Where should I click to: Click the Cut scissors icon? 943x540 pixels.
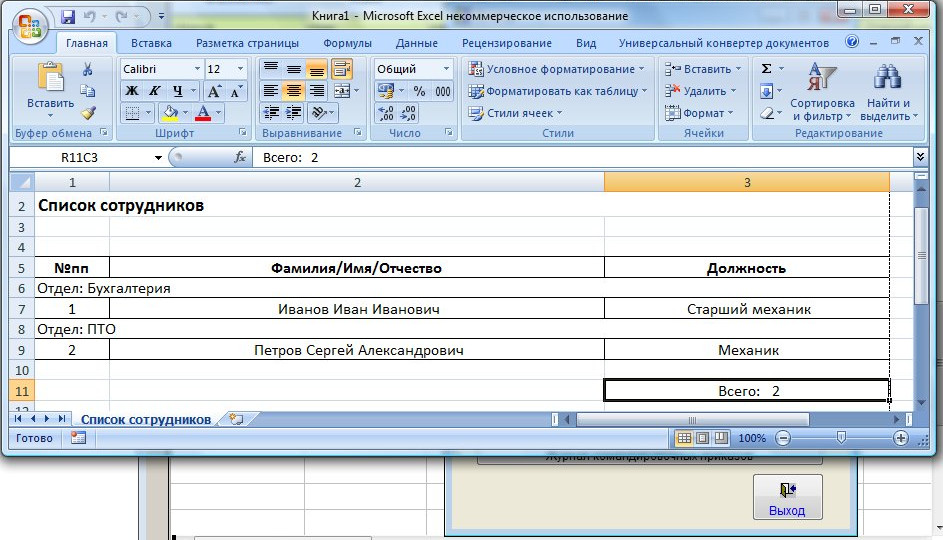point(88,69)
